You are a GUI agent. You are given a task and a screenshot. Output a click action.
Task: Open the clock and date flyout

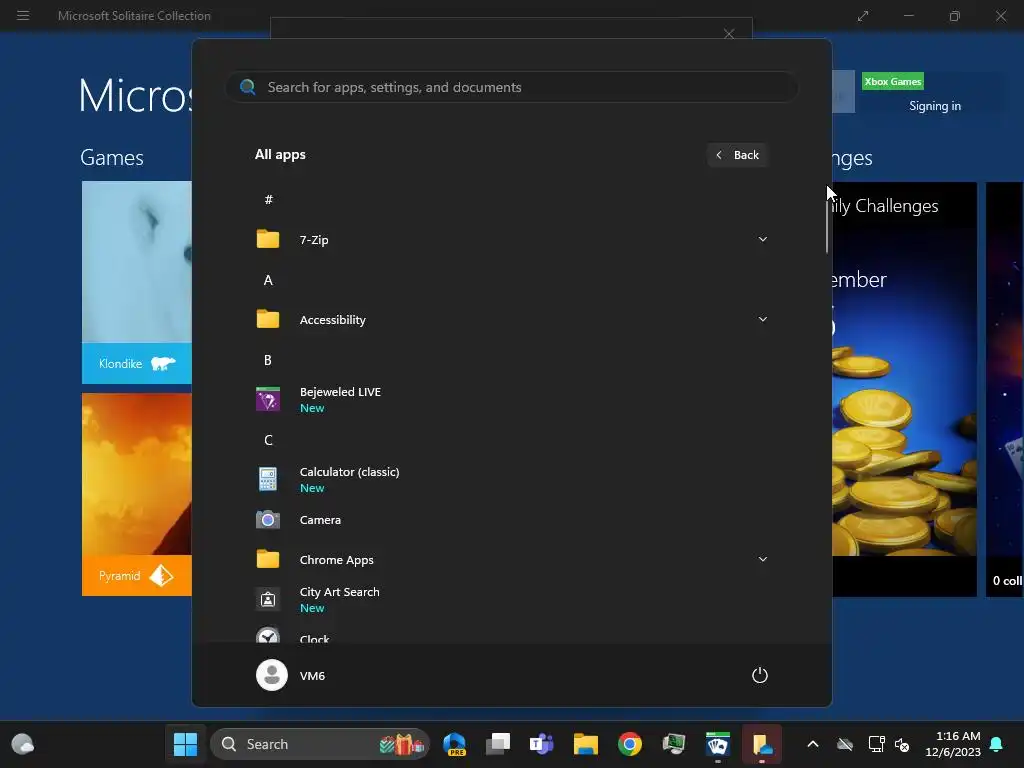click(x=953, y=744)
